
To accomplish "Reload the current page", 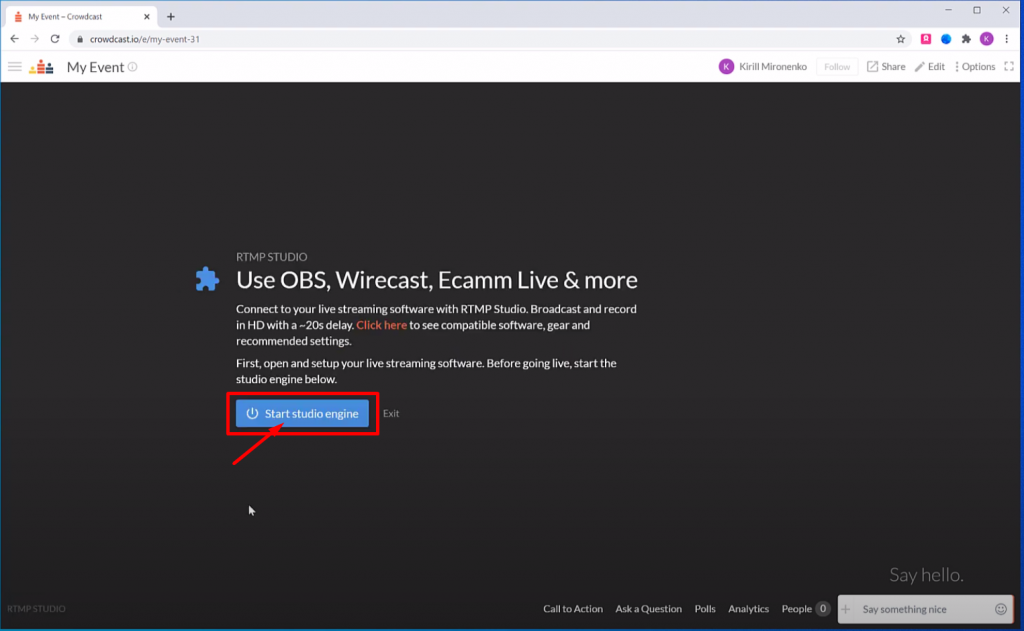I will coord(55,39).
